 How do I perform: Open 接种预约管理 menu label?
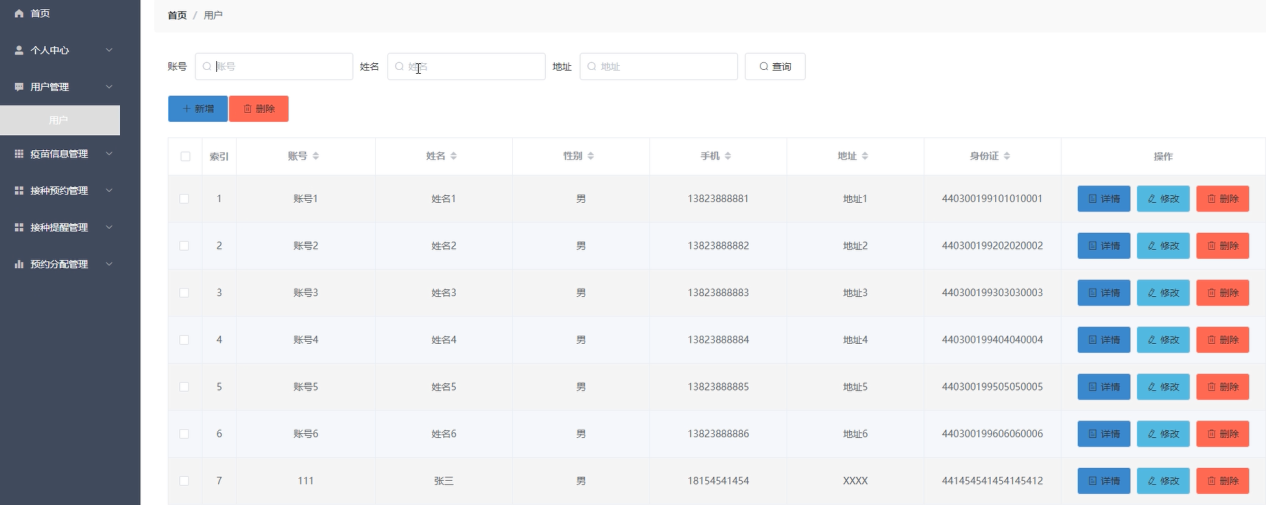pos(59,190)
